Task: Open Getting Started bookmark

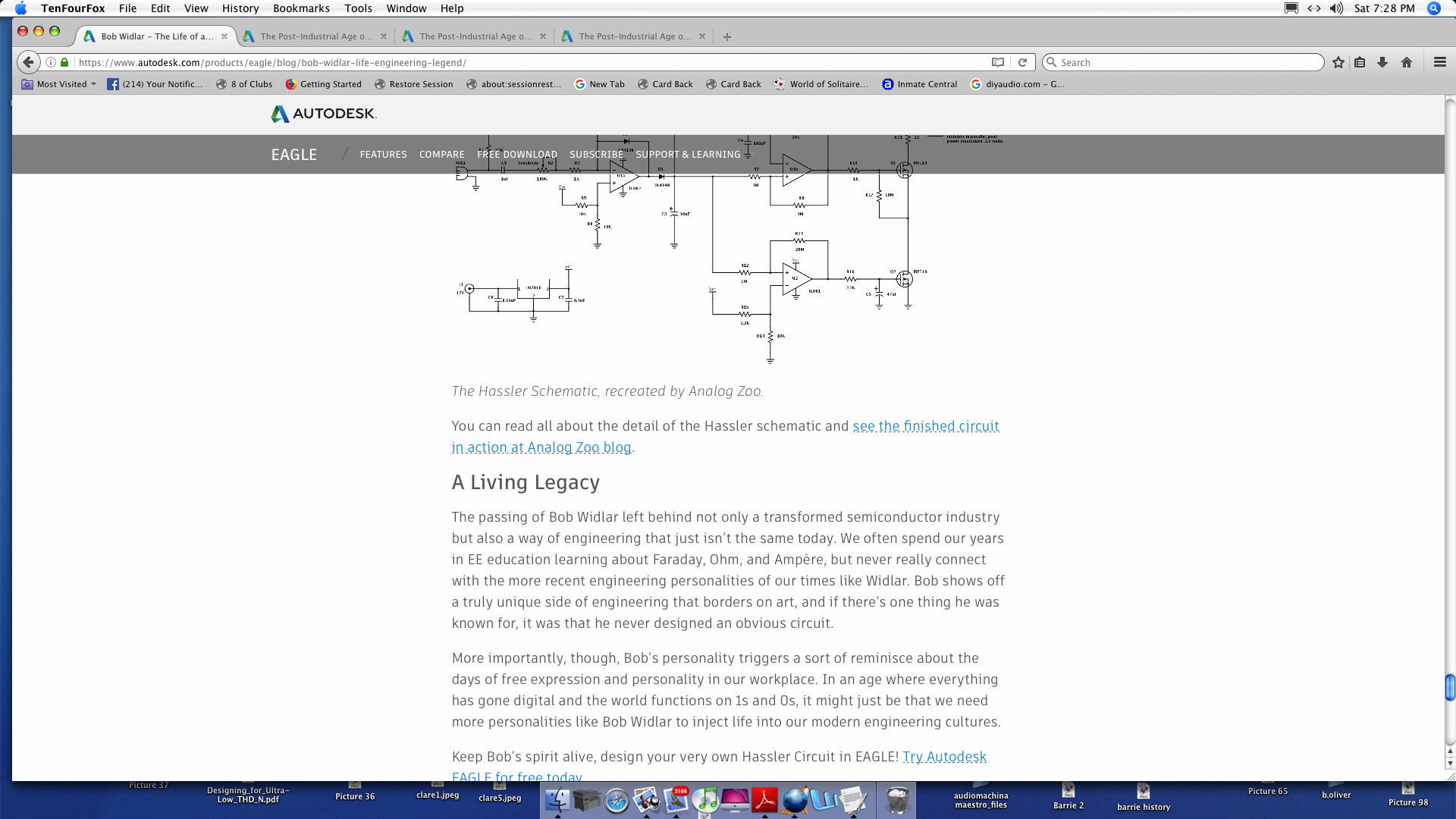Action: (x=324, y=84)
